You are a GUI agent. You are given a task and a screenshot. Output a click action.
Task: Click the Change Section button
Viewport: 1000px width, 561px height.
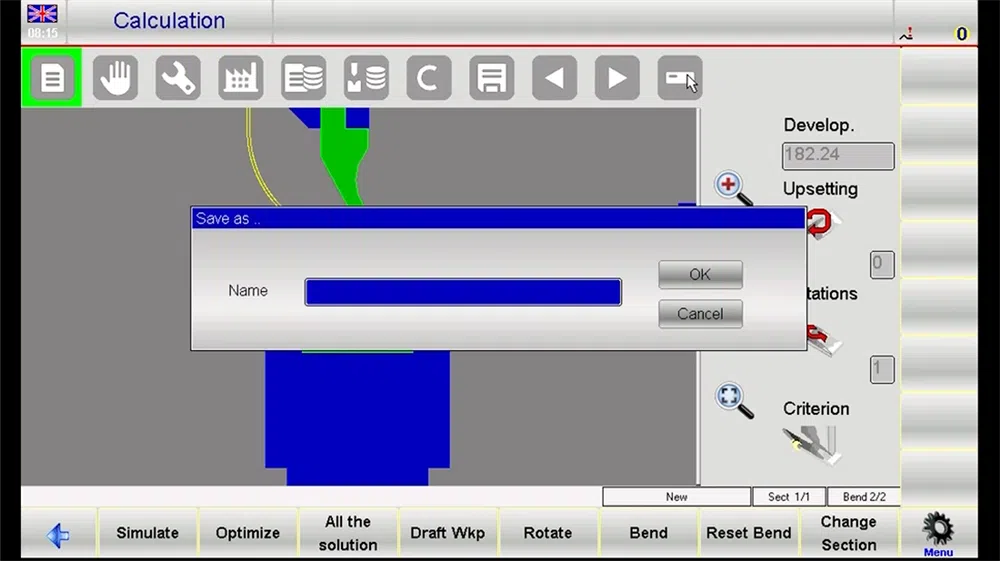click(x=849, y=533)
